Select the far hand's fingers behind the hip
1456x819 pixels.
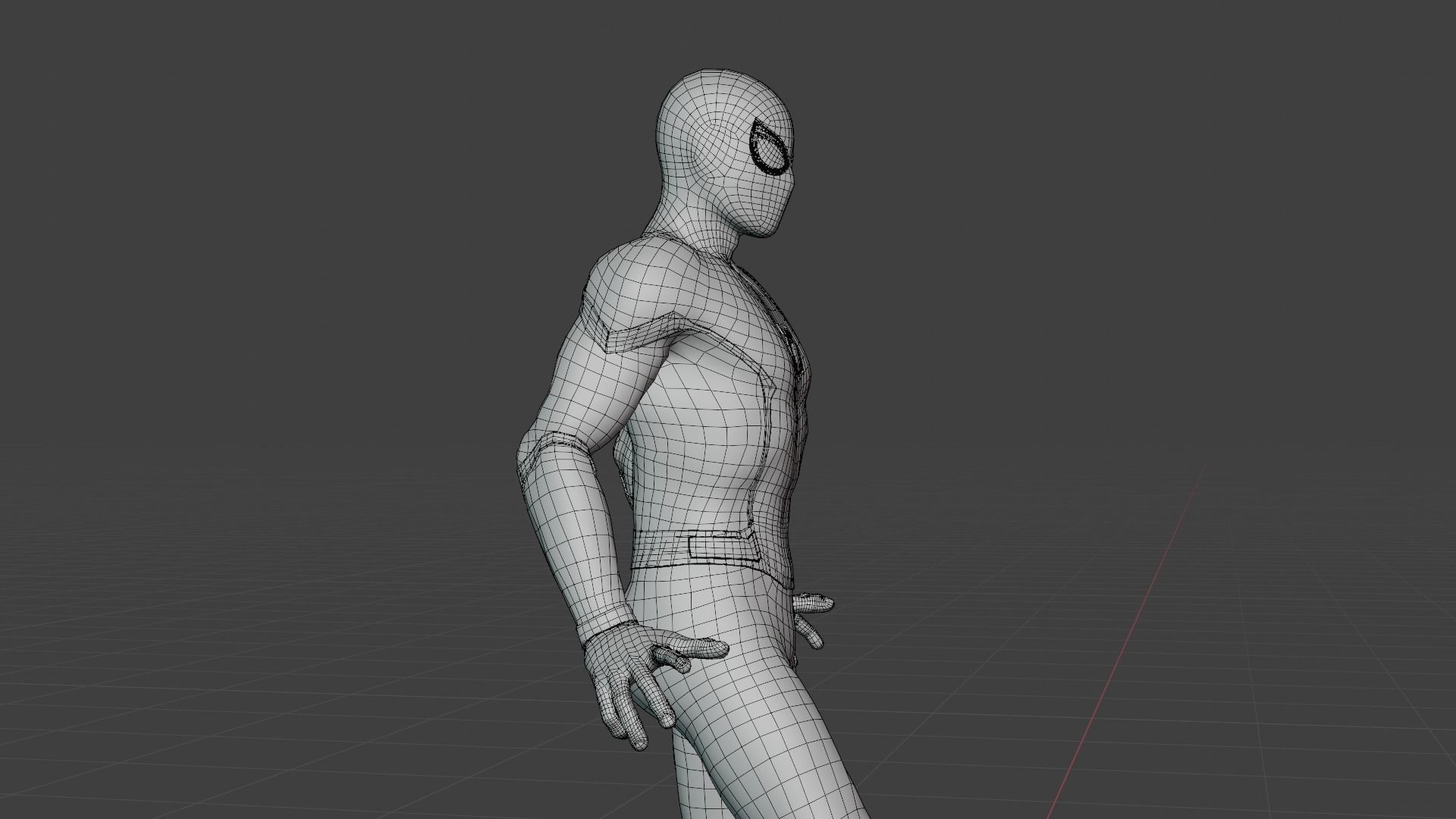(x=813, y=620)
